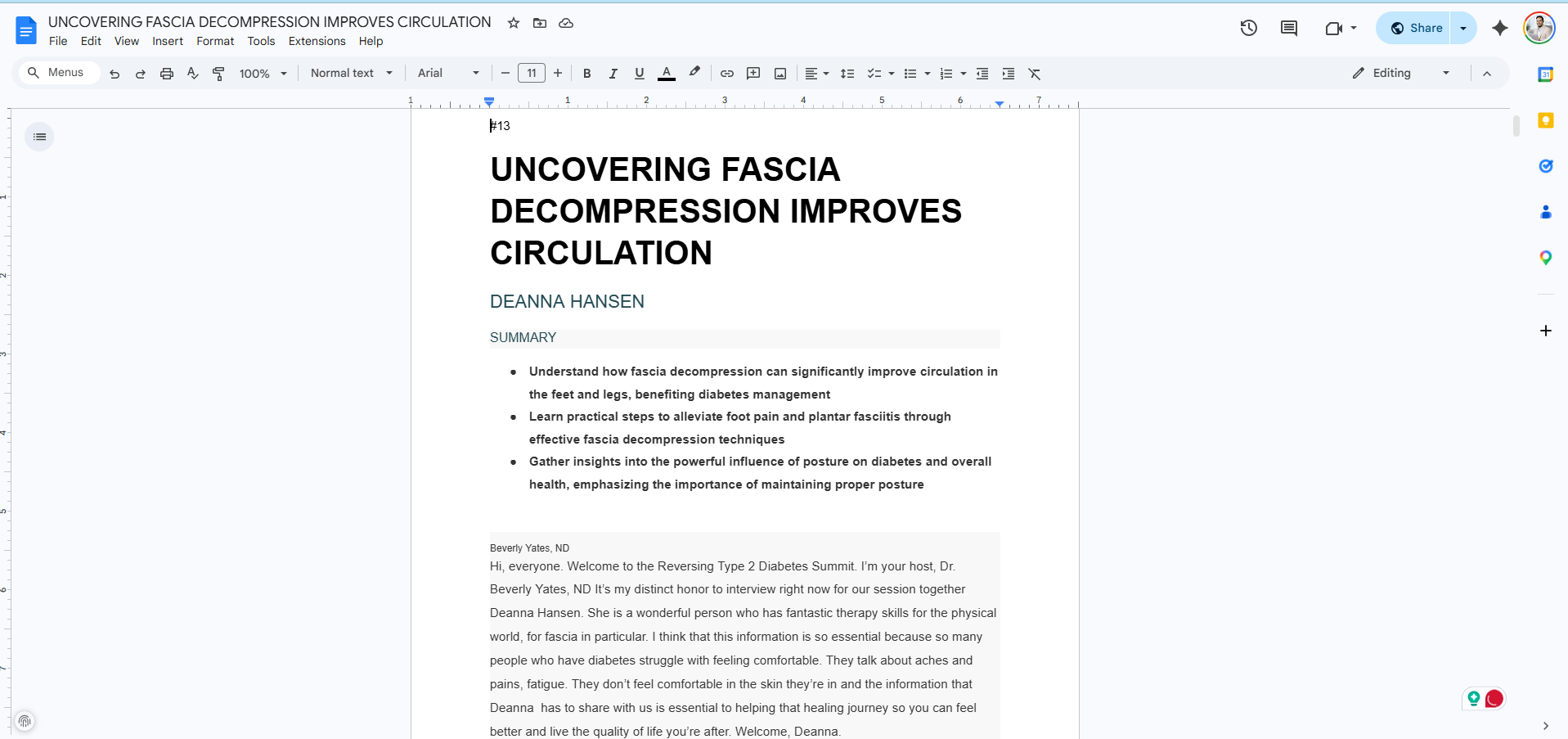This screenshot has width=1568, height=739.
Task: Toggle italic formatting
Action: 613,74
